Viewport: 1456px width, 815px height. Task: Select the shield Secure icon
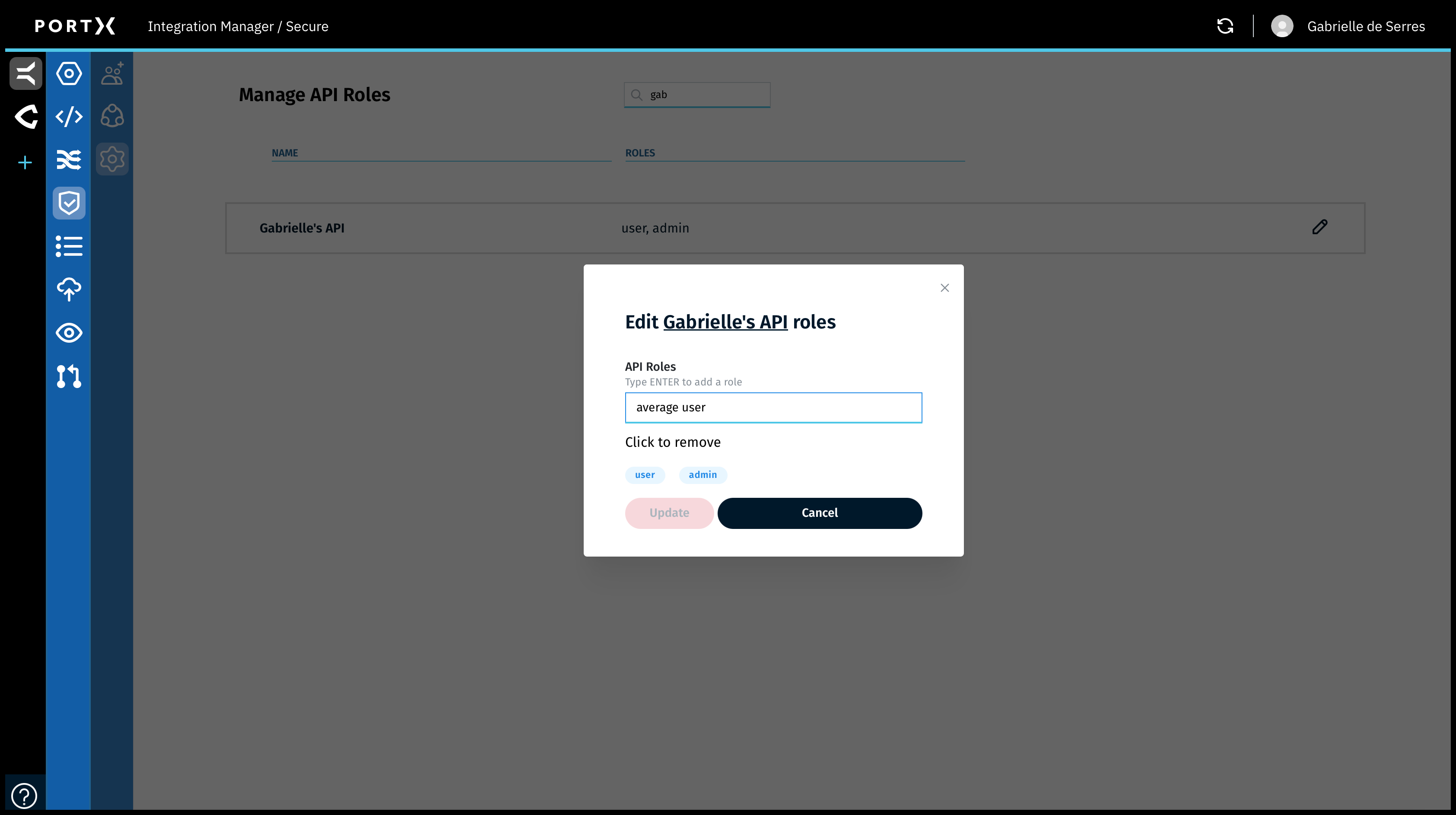tap(69, 203)
